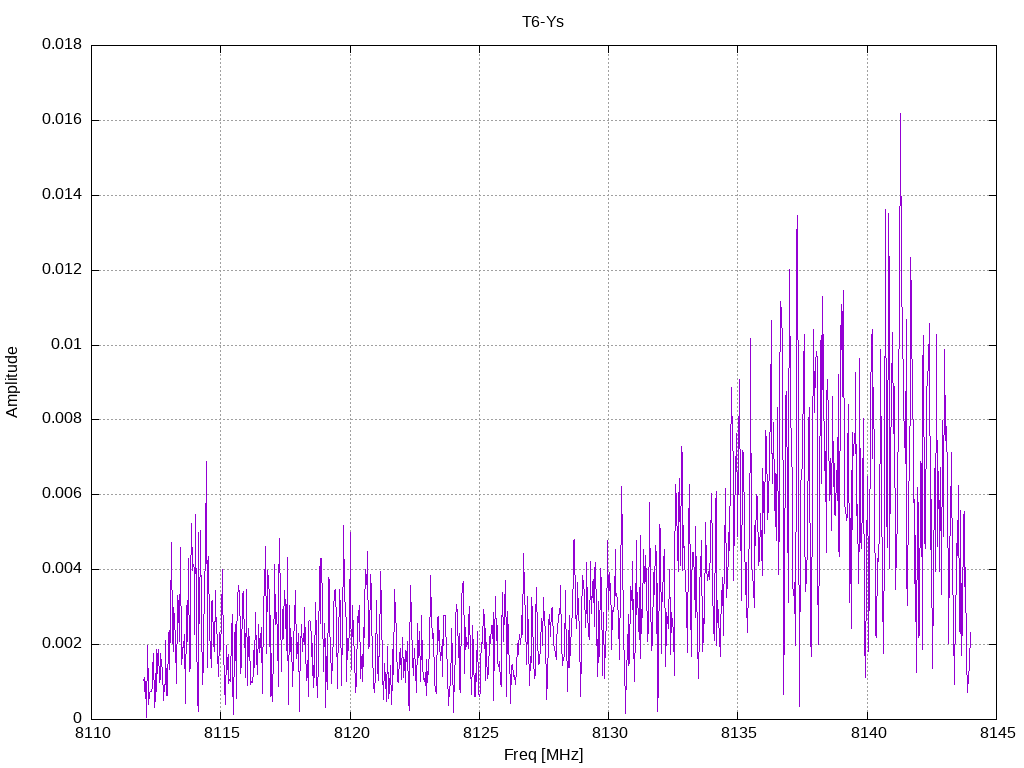This screenshot has height=768, width=1024.
Task: Click the 0.016 y-axis tick label
Action: 62,120
